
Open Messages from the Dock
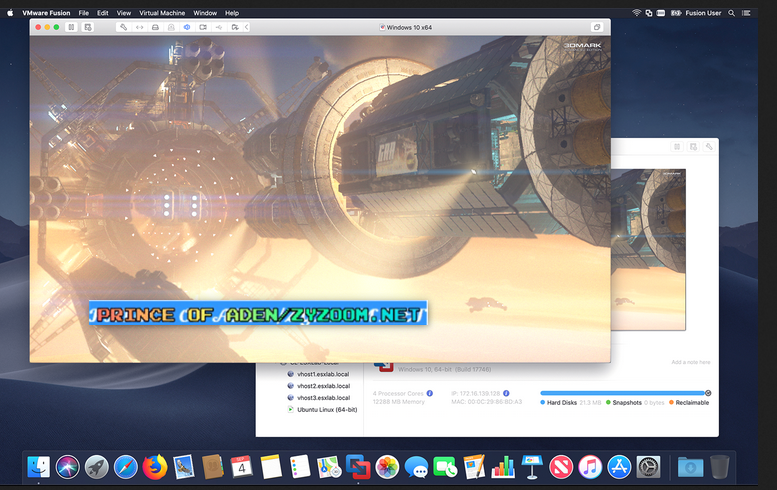(416, 467)
